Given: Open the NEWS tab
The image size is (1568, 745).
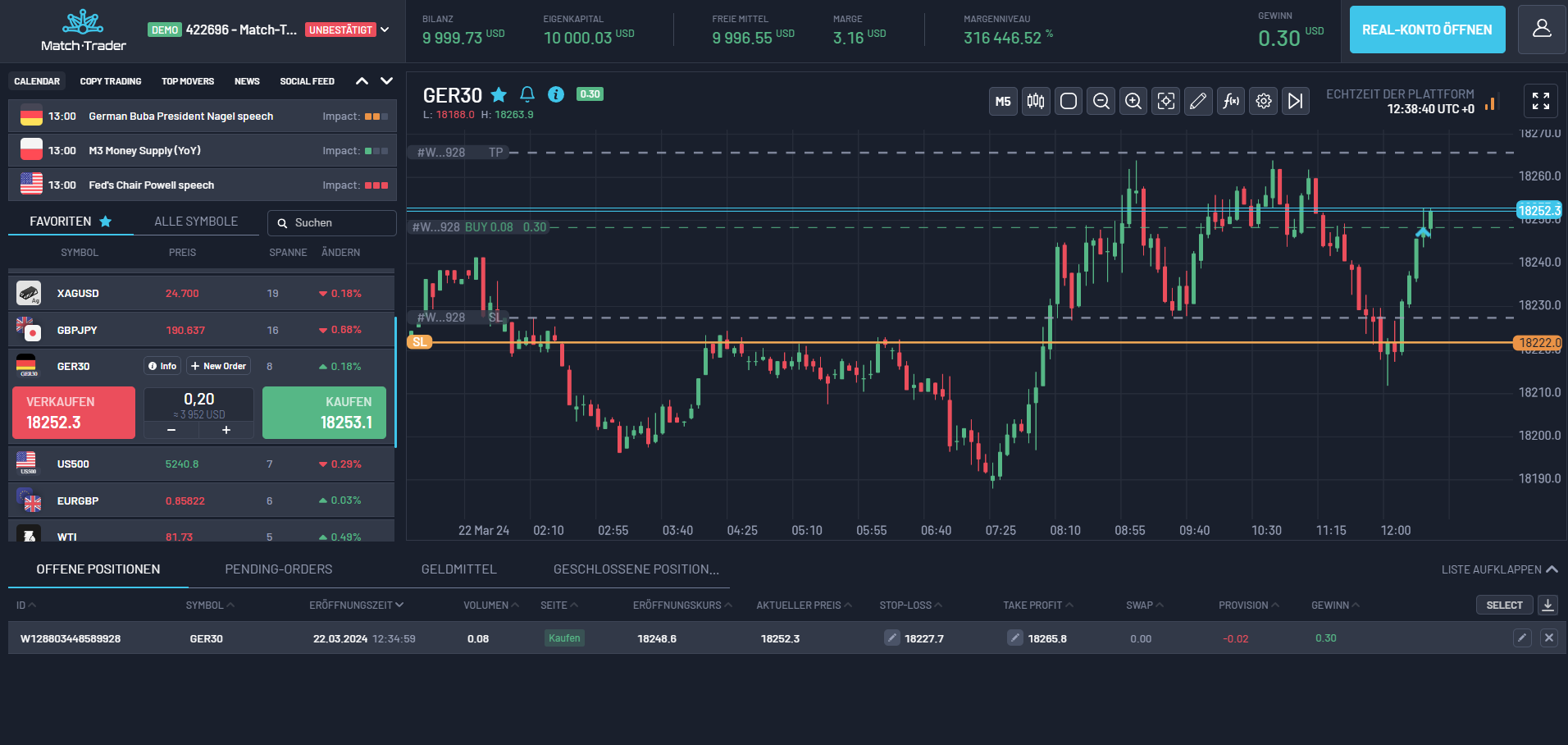Looking at the screenshot, I should tap(247, 81).
